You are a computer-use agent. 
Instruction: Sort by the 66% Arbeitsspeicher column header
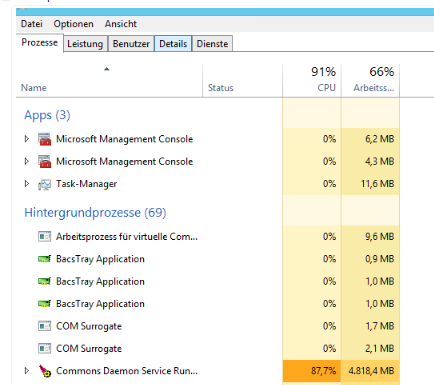(x=370, y=81)
